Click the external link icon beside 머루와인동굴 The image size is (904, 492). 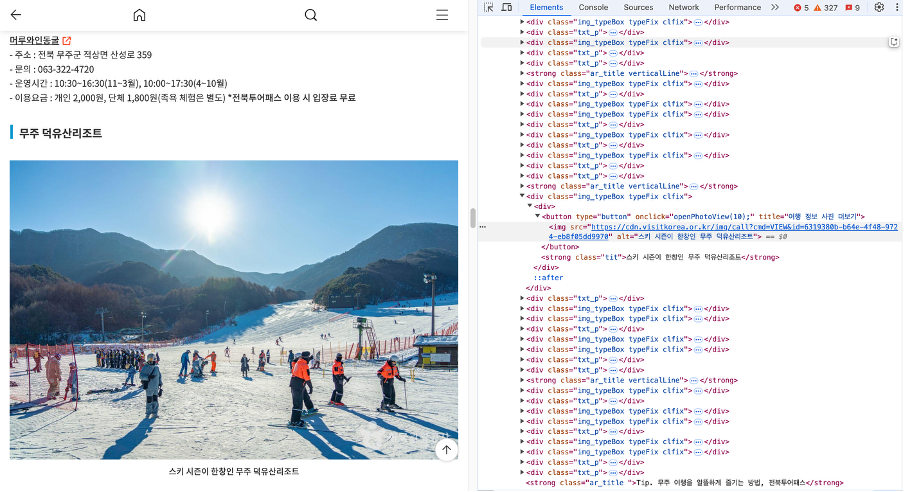tap(67, 40)
